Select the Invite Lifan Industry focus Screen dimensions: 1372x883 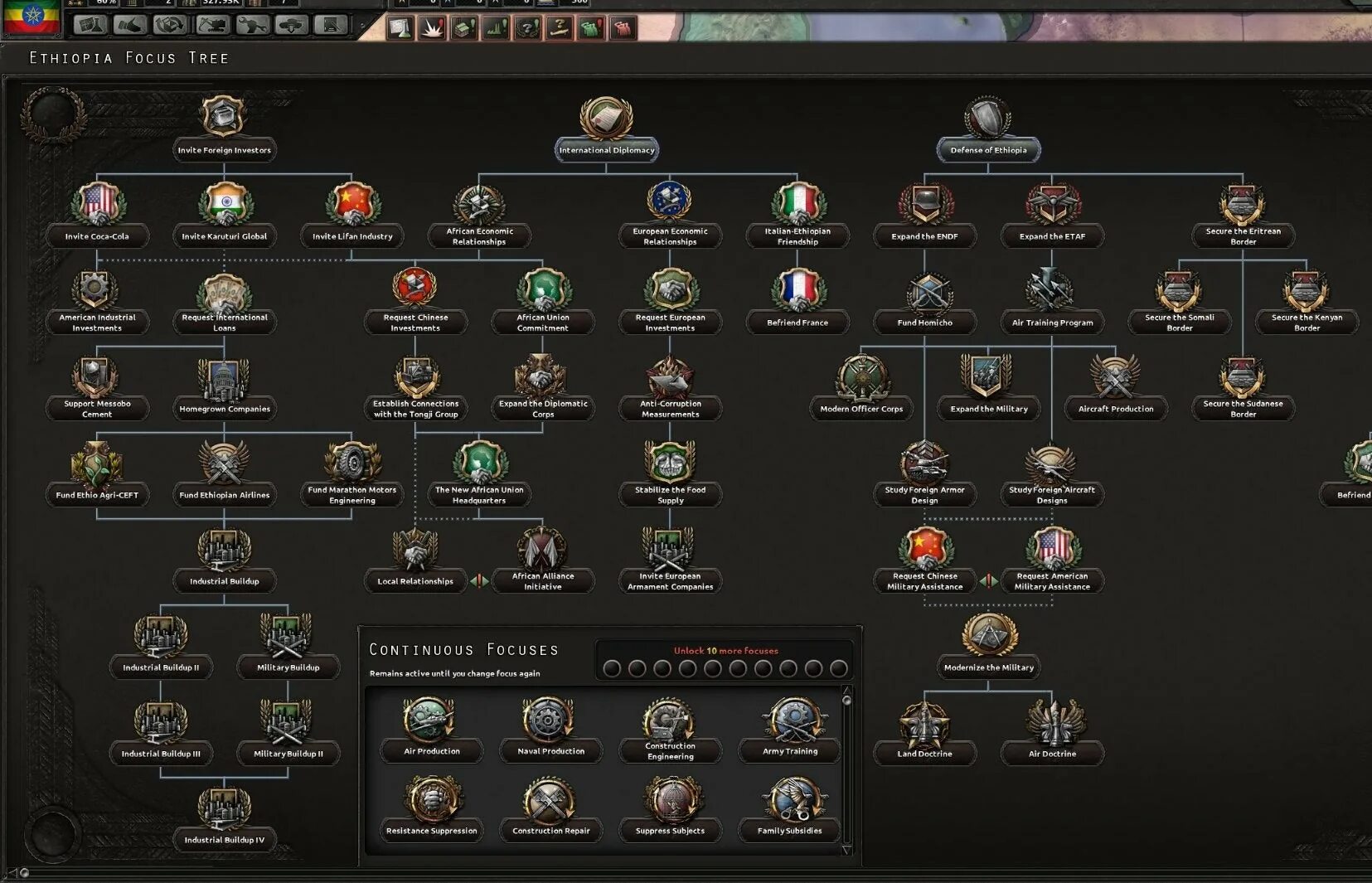point(352,214)
